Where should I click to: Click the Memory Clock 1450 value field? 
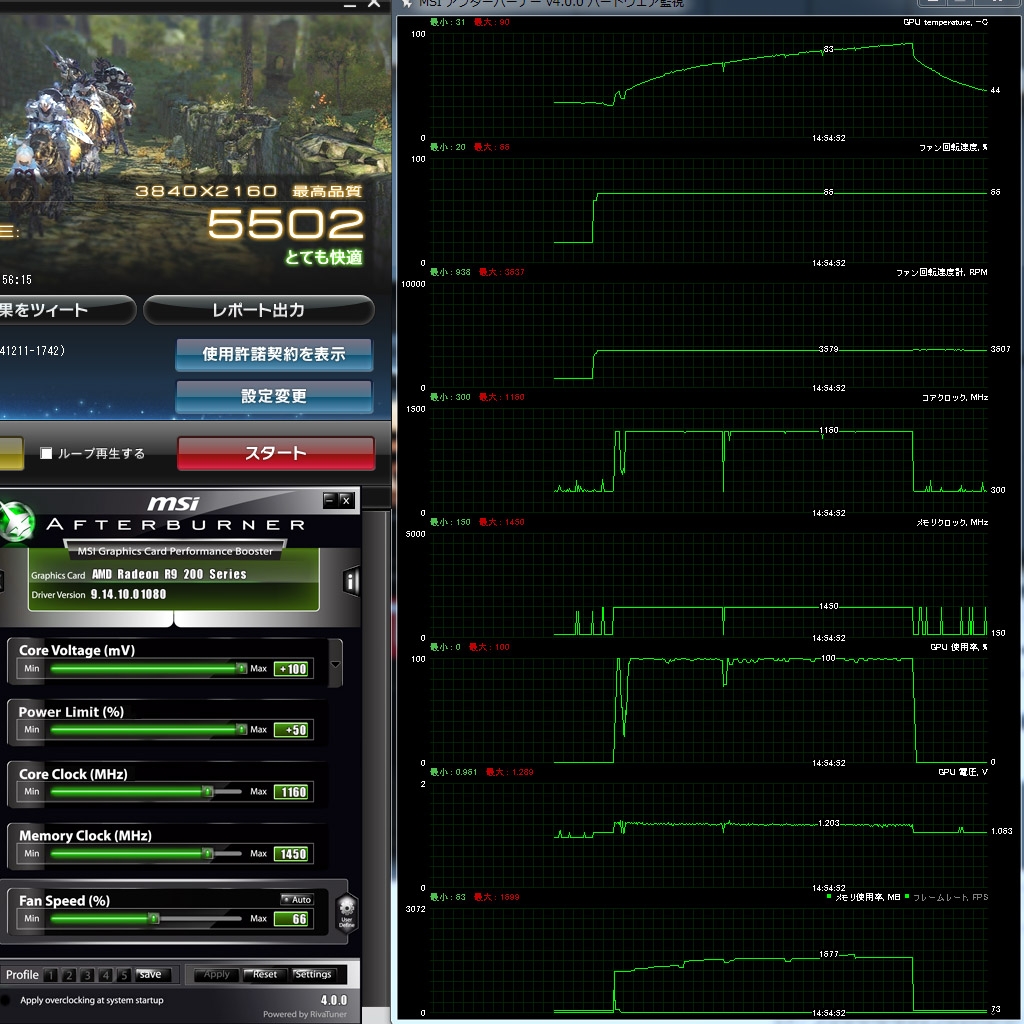292,854
